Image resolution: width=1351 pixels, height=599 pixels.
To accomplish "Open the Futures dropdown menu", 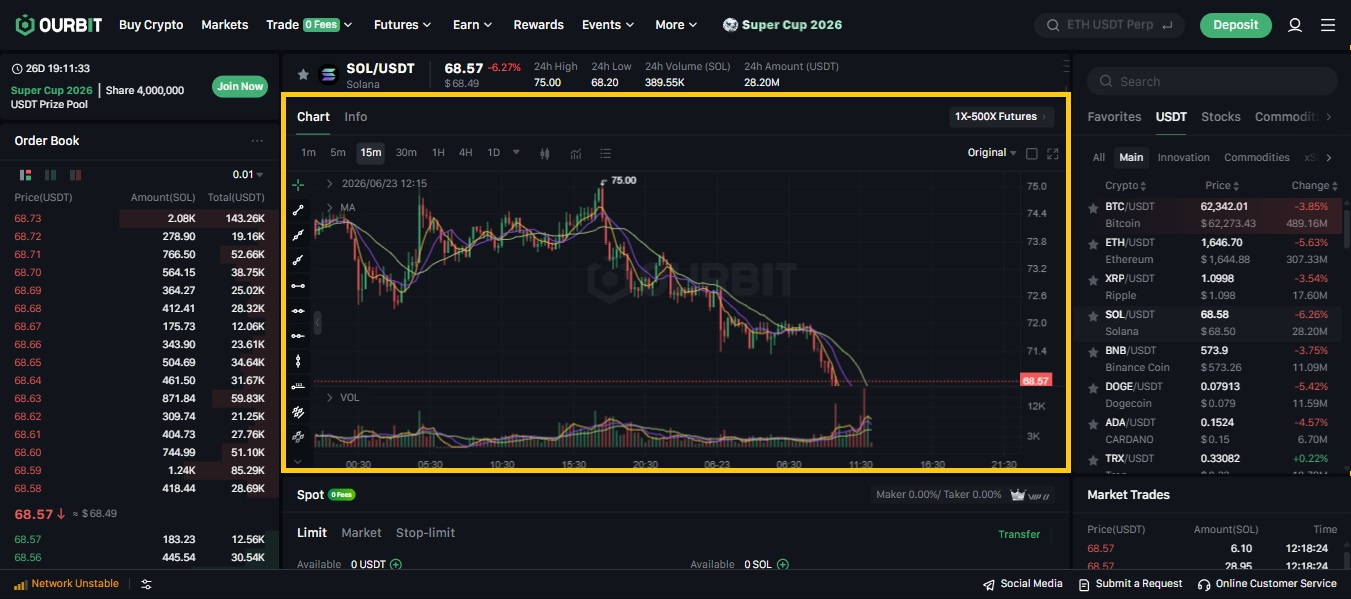I will (x=402, y=25).
